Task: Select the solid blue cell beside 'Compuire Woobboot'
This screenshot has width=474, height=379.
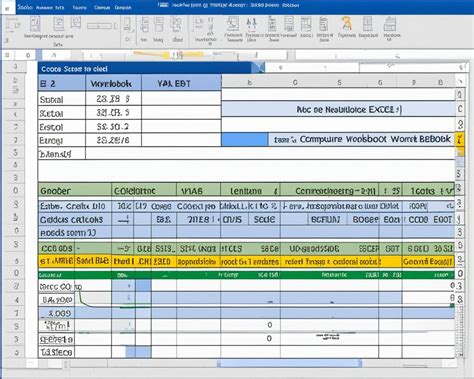Action: click(x=245, y=139)
